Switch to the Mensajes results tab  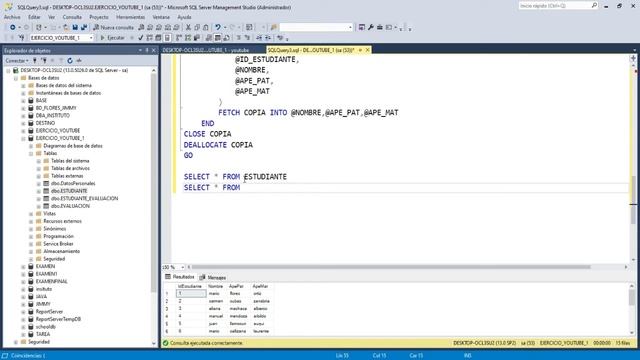(213, 278)
